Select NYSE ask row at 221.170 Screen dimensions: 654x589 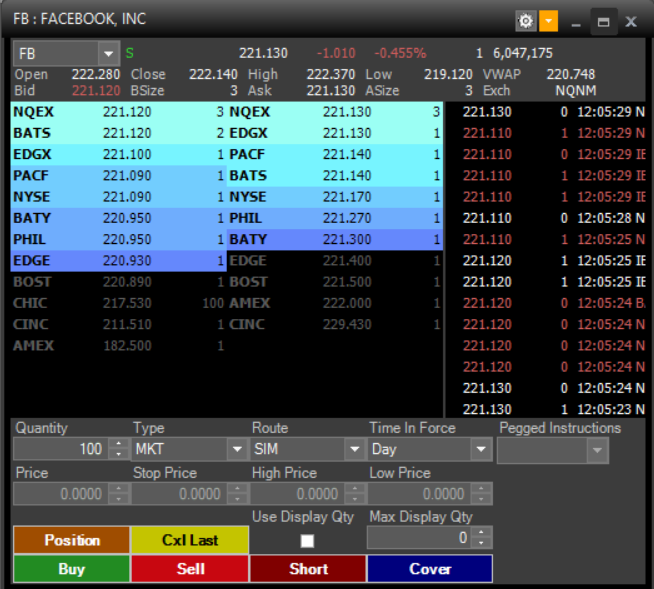pyautogui.click(x=335, y=197)
